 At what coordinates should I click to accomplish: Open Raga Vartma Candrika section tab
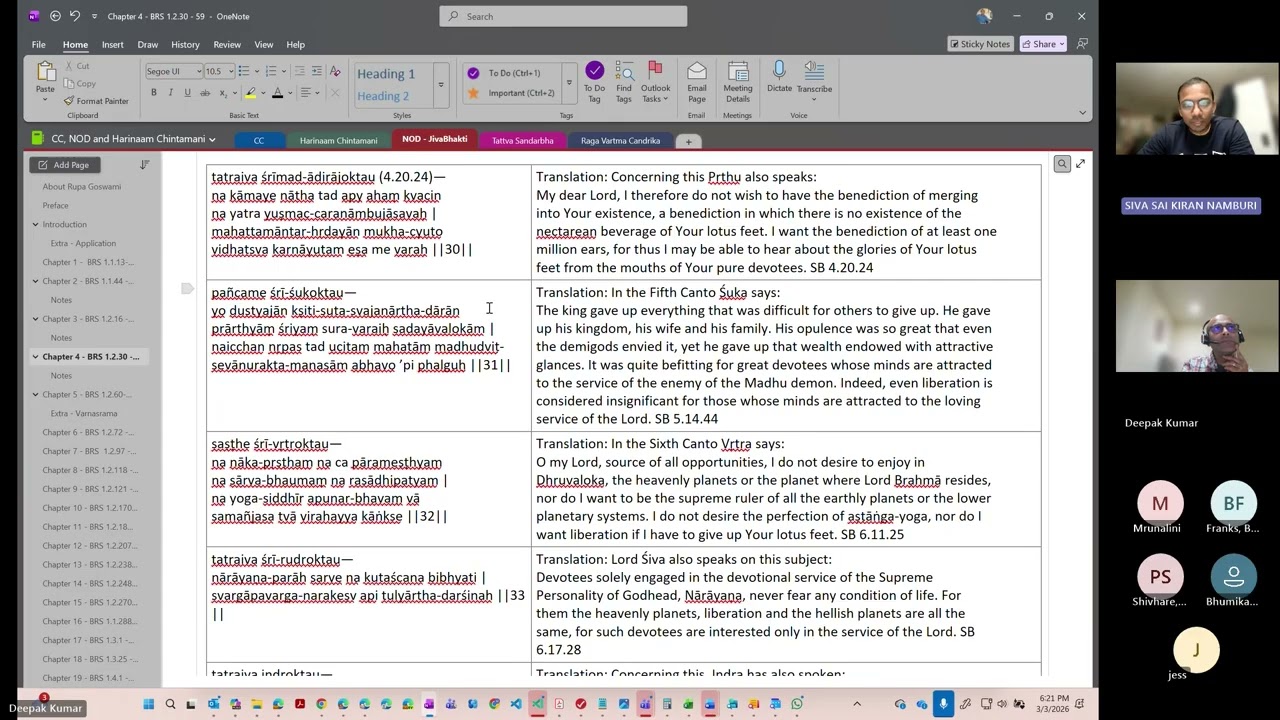(x=620, y=141)
